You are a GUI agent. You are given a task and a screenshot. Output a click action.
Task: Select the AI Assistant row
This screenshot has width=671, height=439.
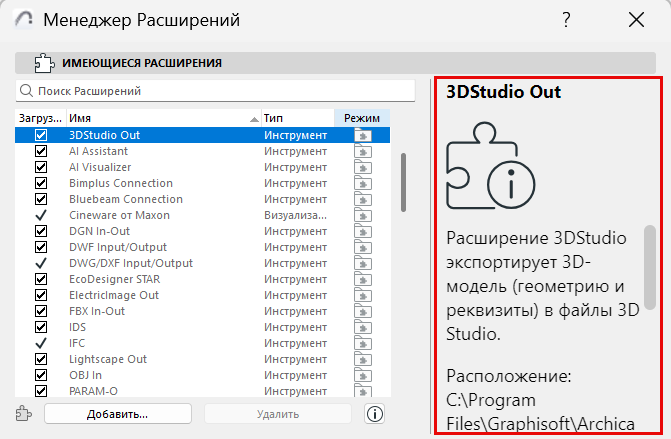[x=202, y=151]
